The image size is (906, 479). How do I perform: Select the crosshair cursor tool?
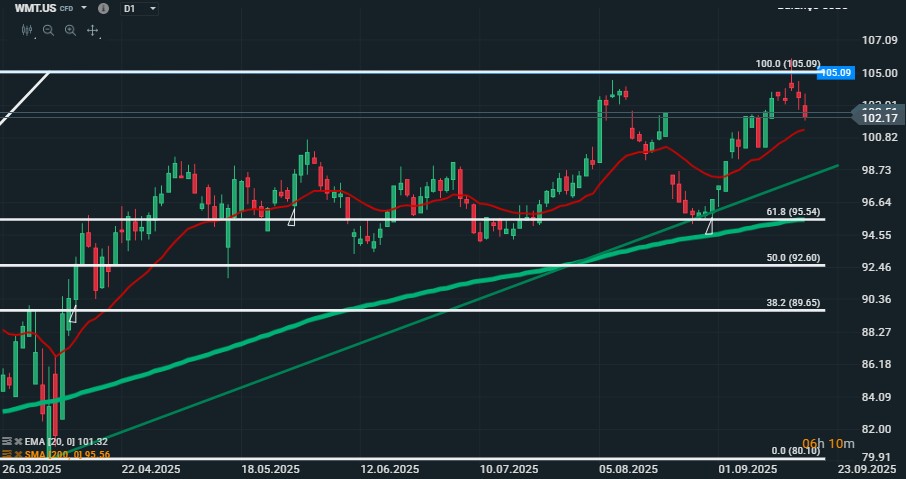pos(92,30)
